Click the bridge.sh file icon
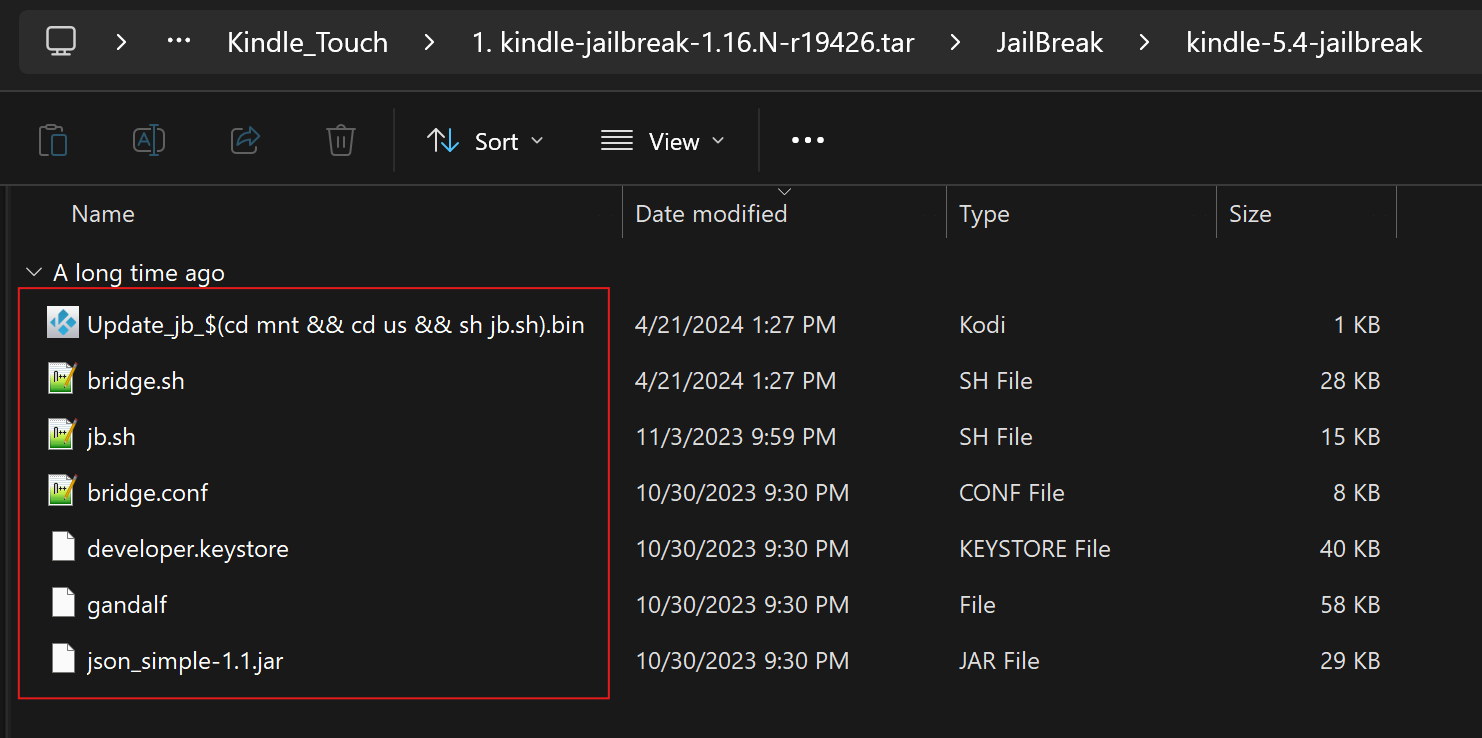 pyautogui.click(x=63, y=379)
